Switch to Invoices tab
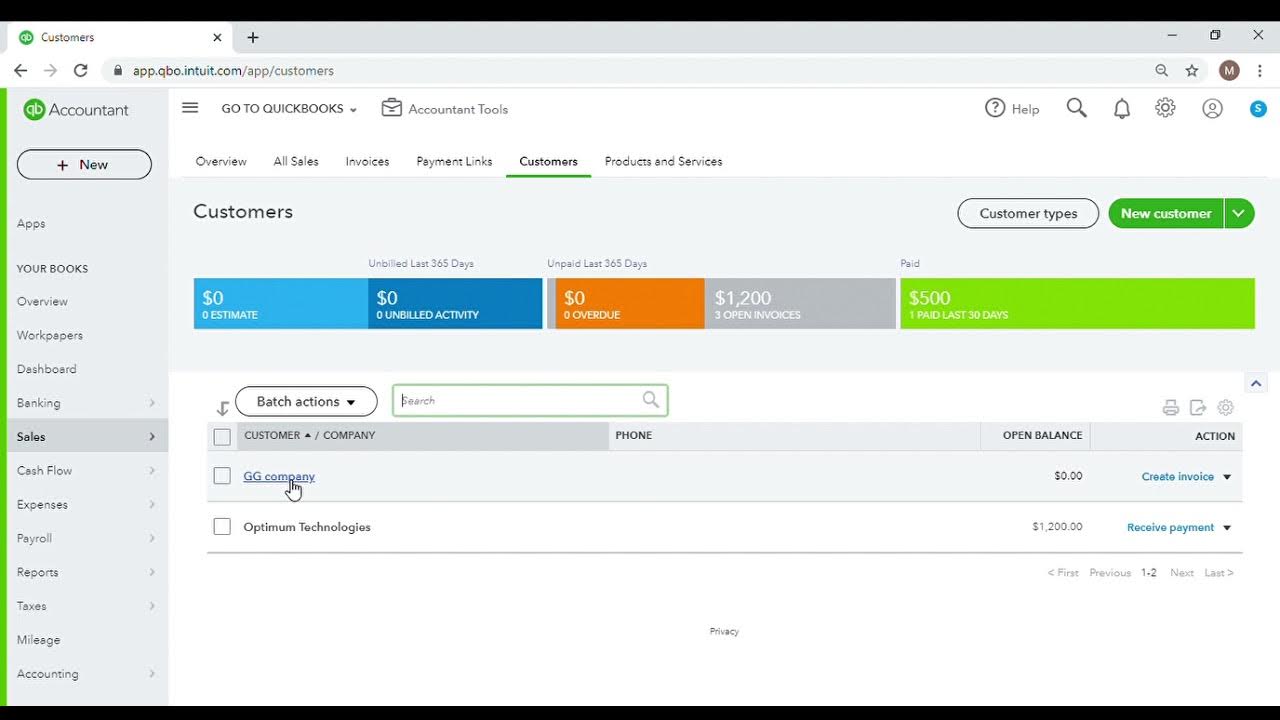The height and width of the screenshot is (720, 1280). click(x=367, y=161)
